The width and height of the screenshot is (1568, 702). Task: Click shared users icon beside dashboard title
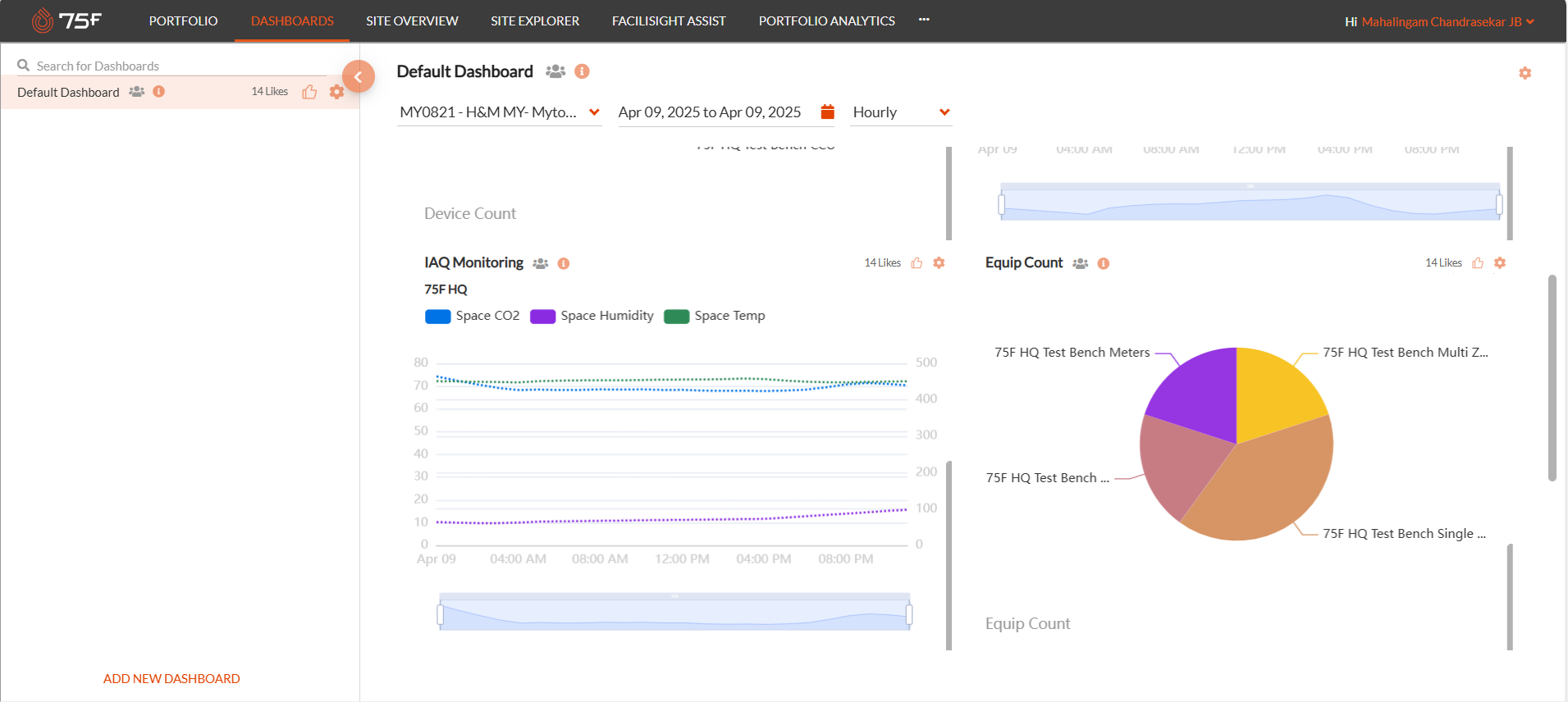(555, 71)
